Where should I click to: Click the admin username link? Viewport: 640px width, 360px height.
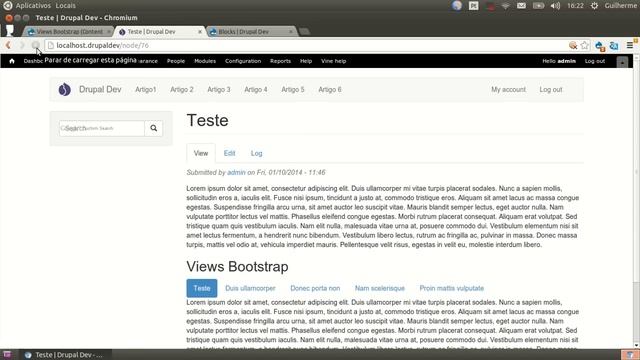click(x=567, y=61)
